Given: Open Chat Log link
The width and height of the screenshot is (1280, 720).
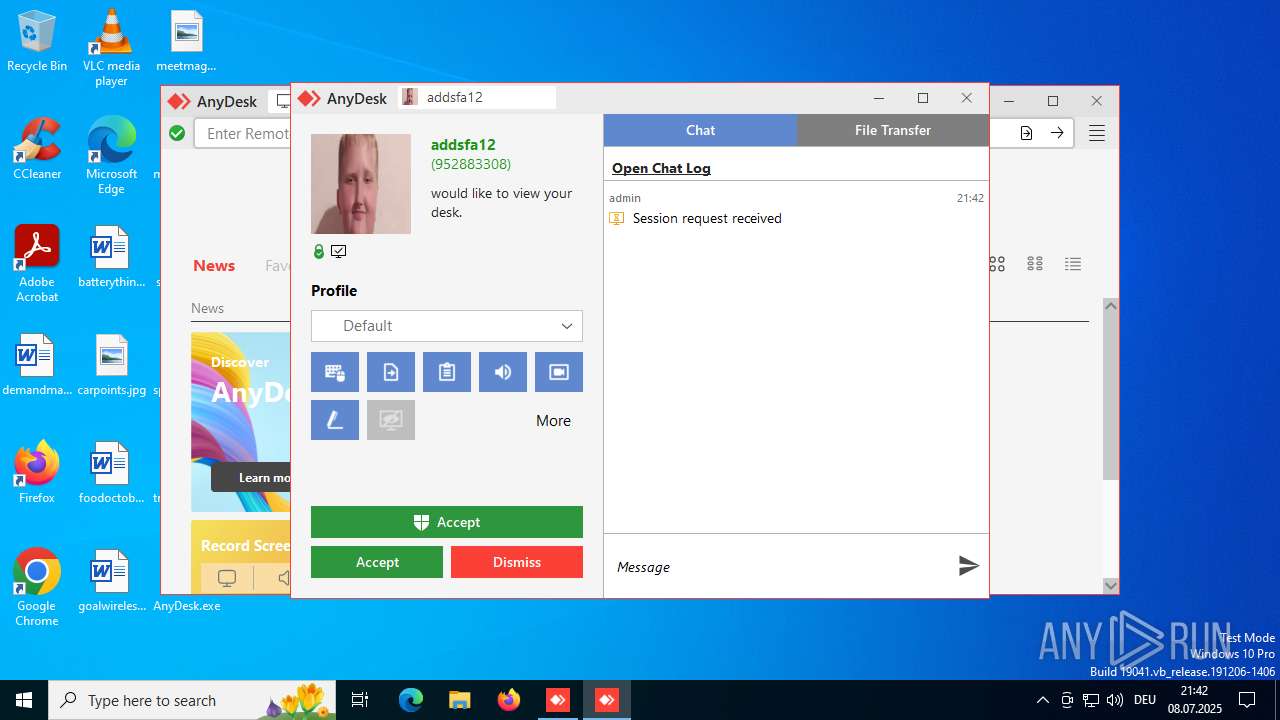Looking at the screenshot, I should click(x=661, y=168).
